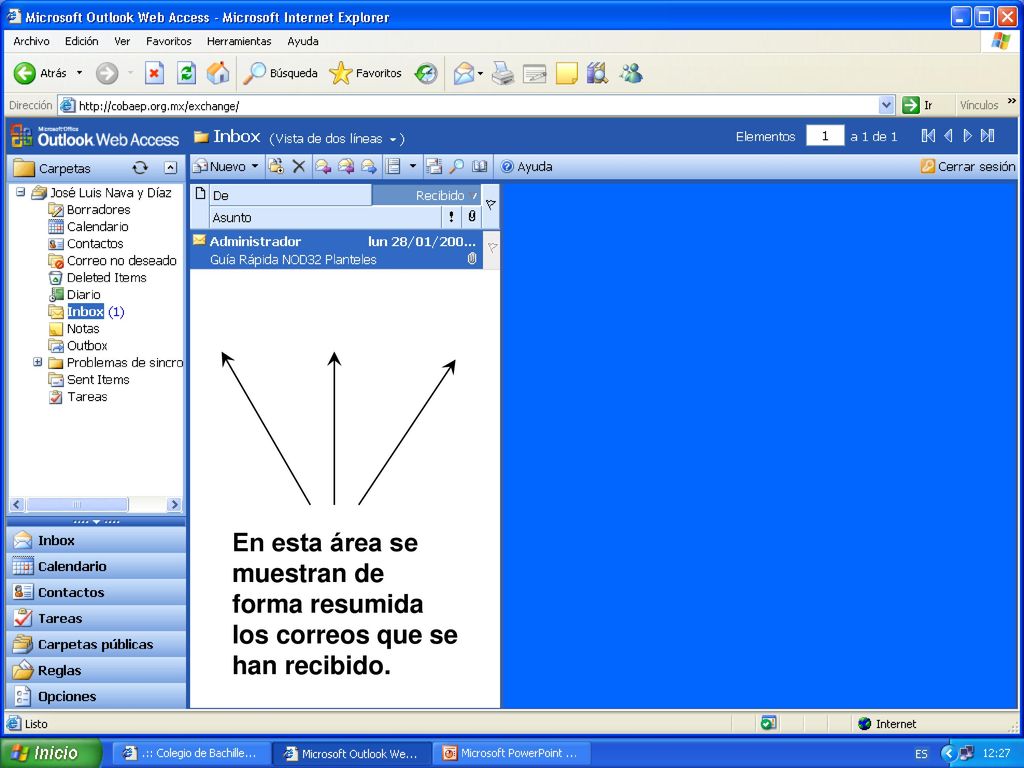
Task: Click Internet Explorer Home icon
Action: [218, 73]
